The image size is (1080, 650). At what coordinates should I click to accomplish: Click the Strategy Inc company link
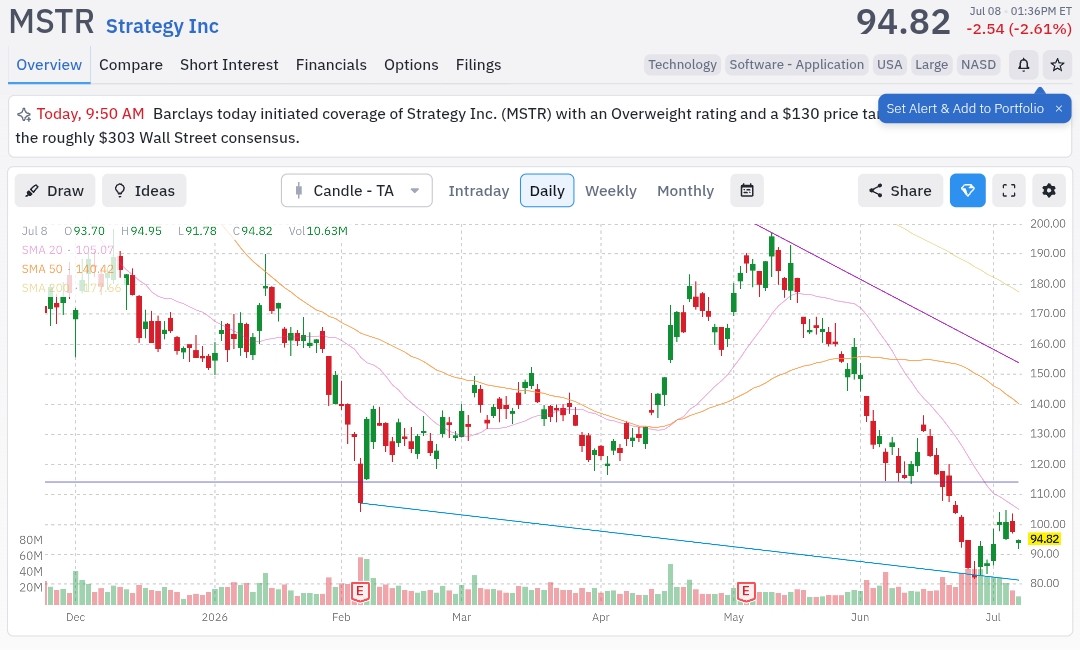162,26
